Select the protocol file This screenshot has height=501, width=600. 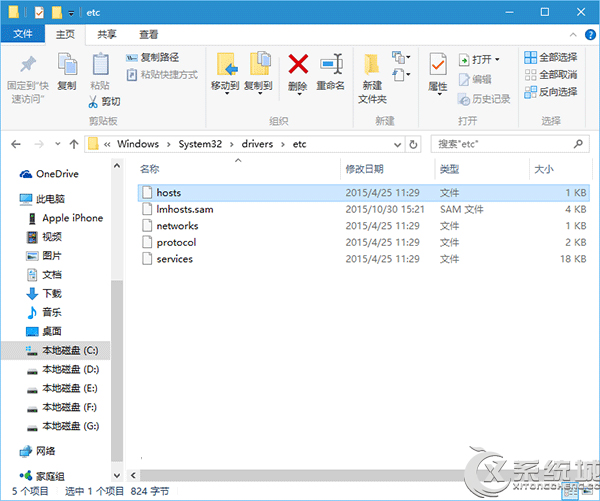pyautogui.click(x=363, y=242)
